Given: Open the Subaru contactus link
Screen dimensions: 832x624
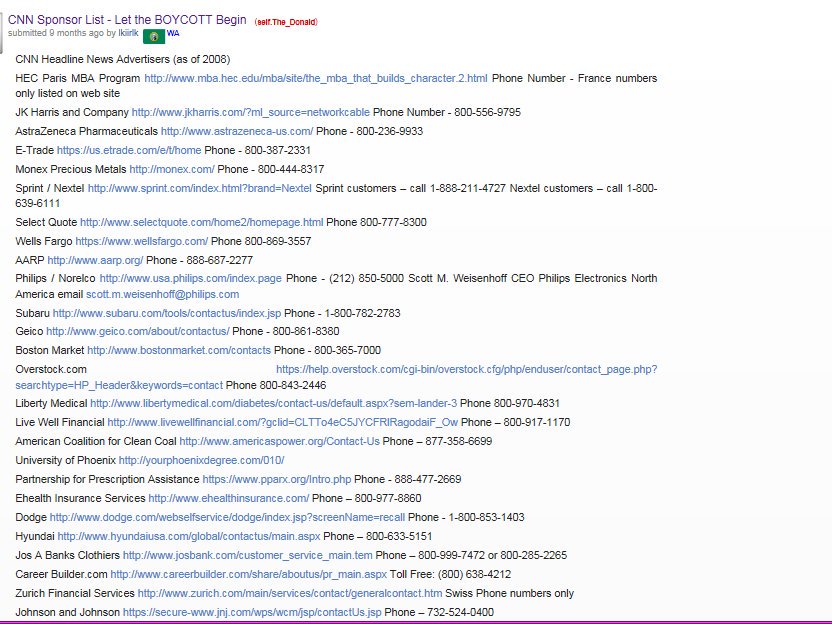Looking at the screenshot, I should coord(167,314).
